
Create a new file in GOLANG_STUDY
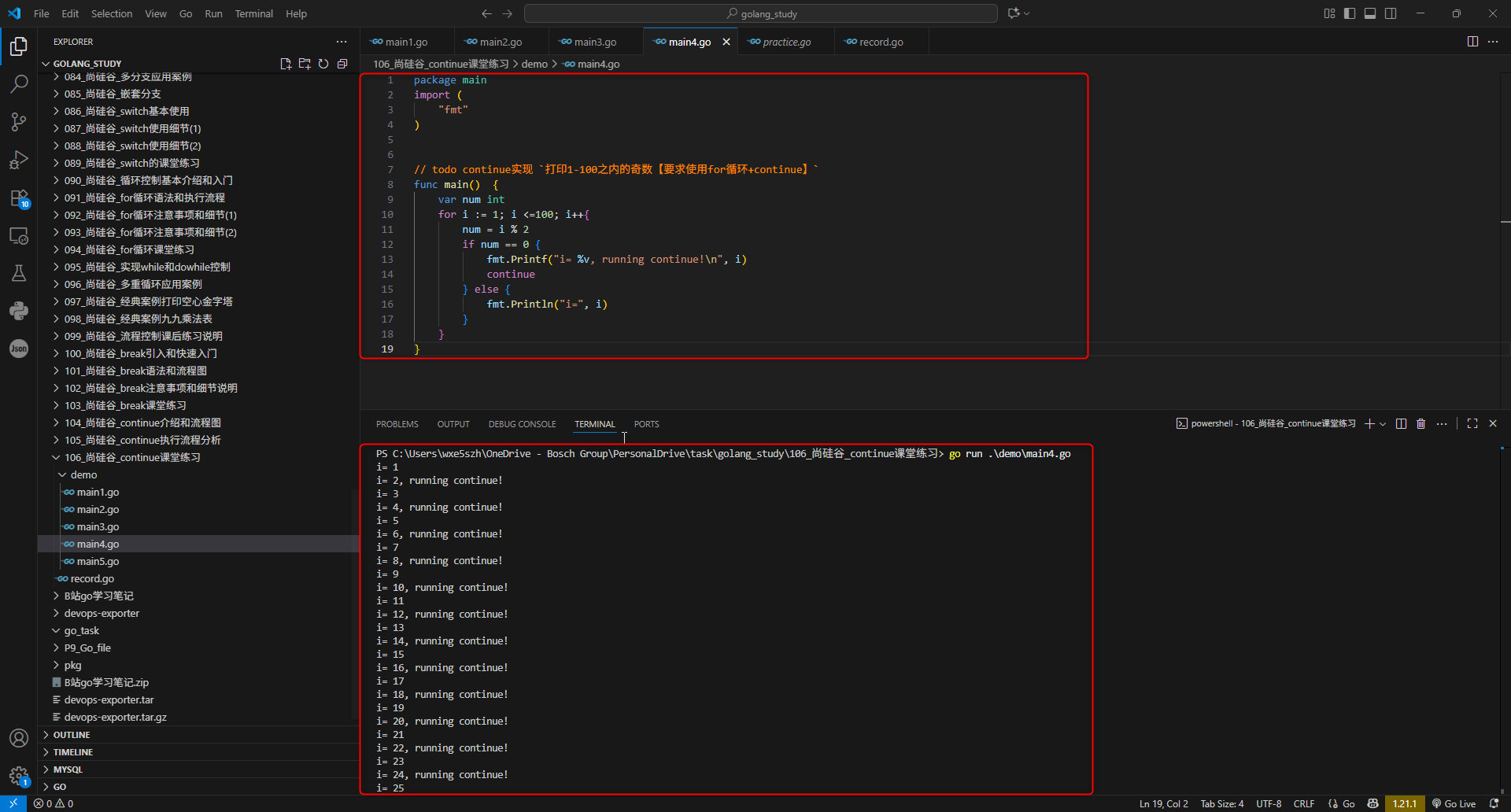[286, 64]
